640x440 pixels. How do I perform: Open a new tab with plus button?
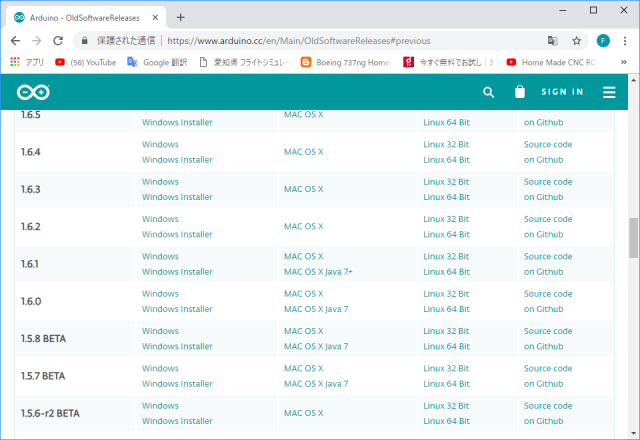(180, 18)
